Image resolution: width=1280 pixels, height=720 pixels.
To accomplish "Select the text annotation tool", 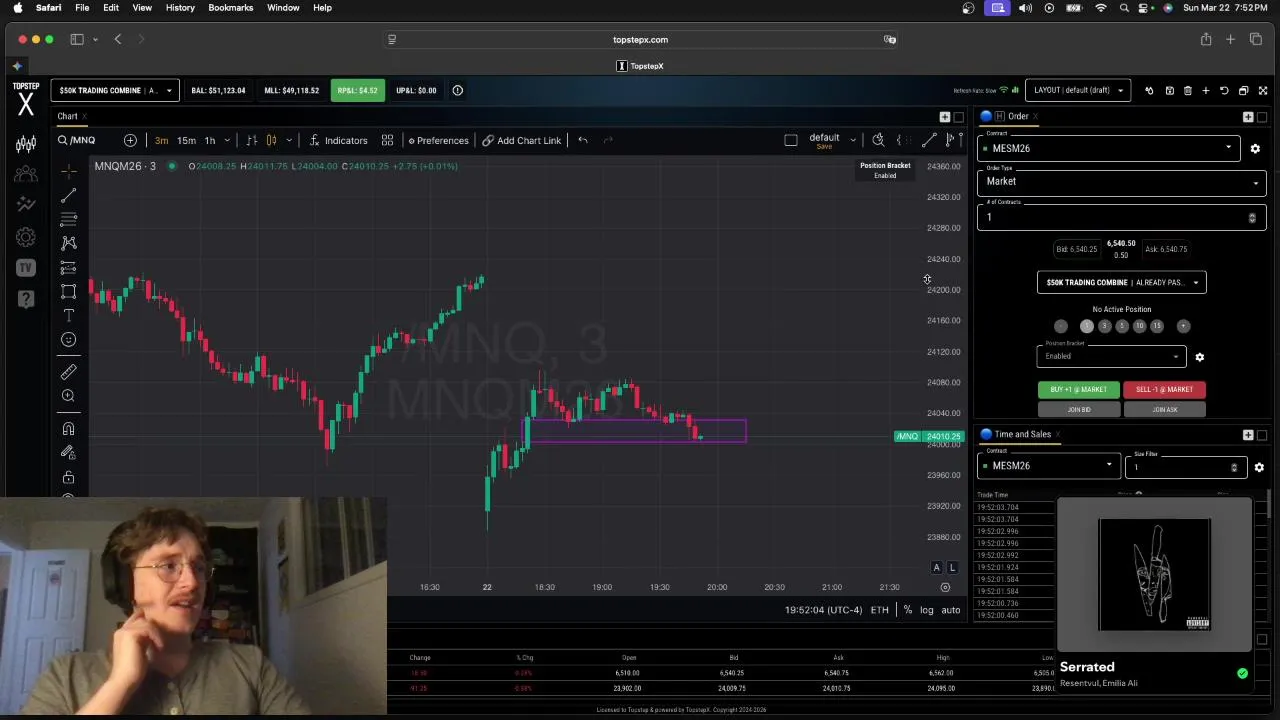I will [x=68, y=315].
